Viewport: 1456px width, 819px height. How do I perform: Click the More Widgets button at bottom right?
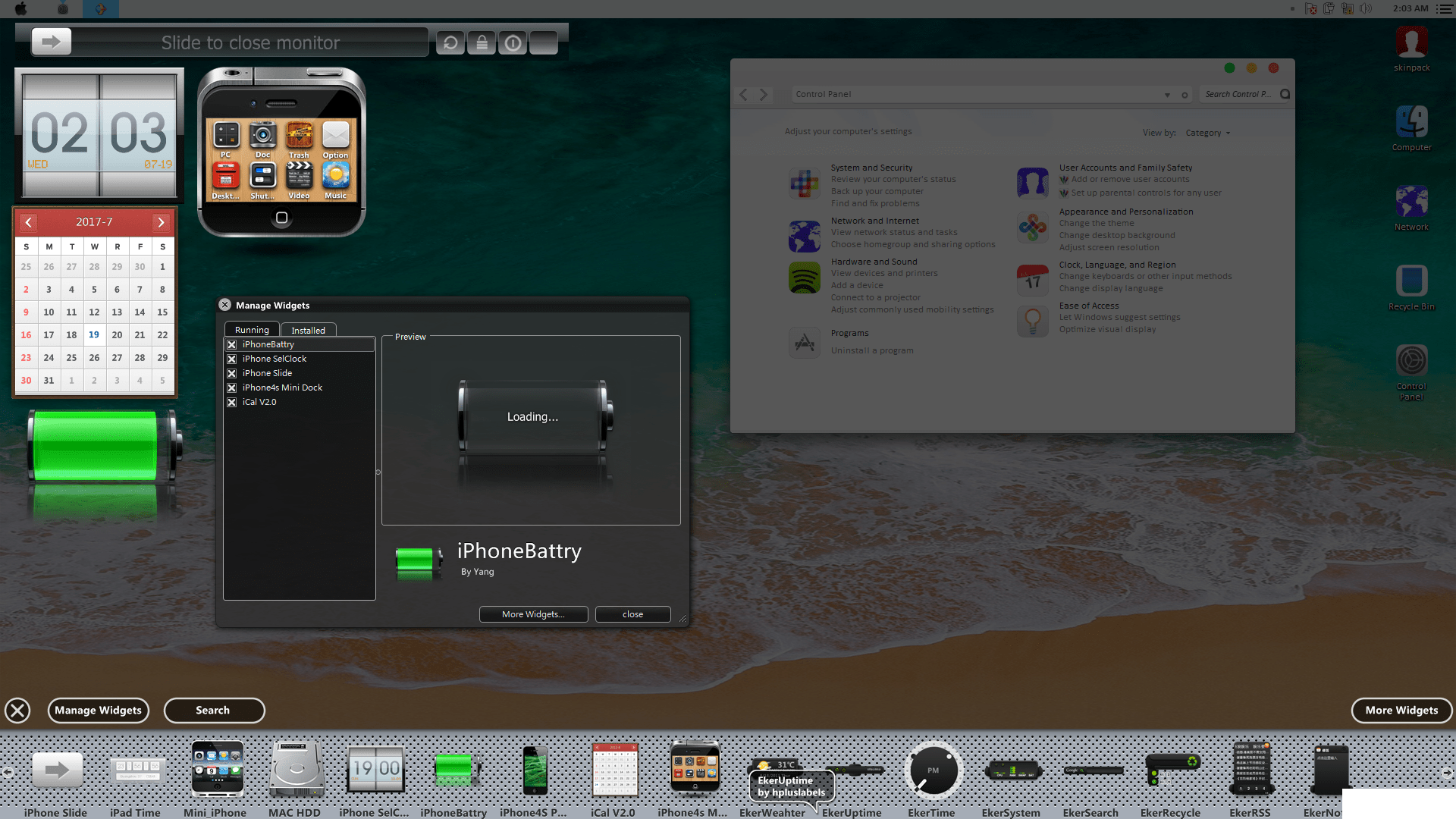[1401, 711]
